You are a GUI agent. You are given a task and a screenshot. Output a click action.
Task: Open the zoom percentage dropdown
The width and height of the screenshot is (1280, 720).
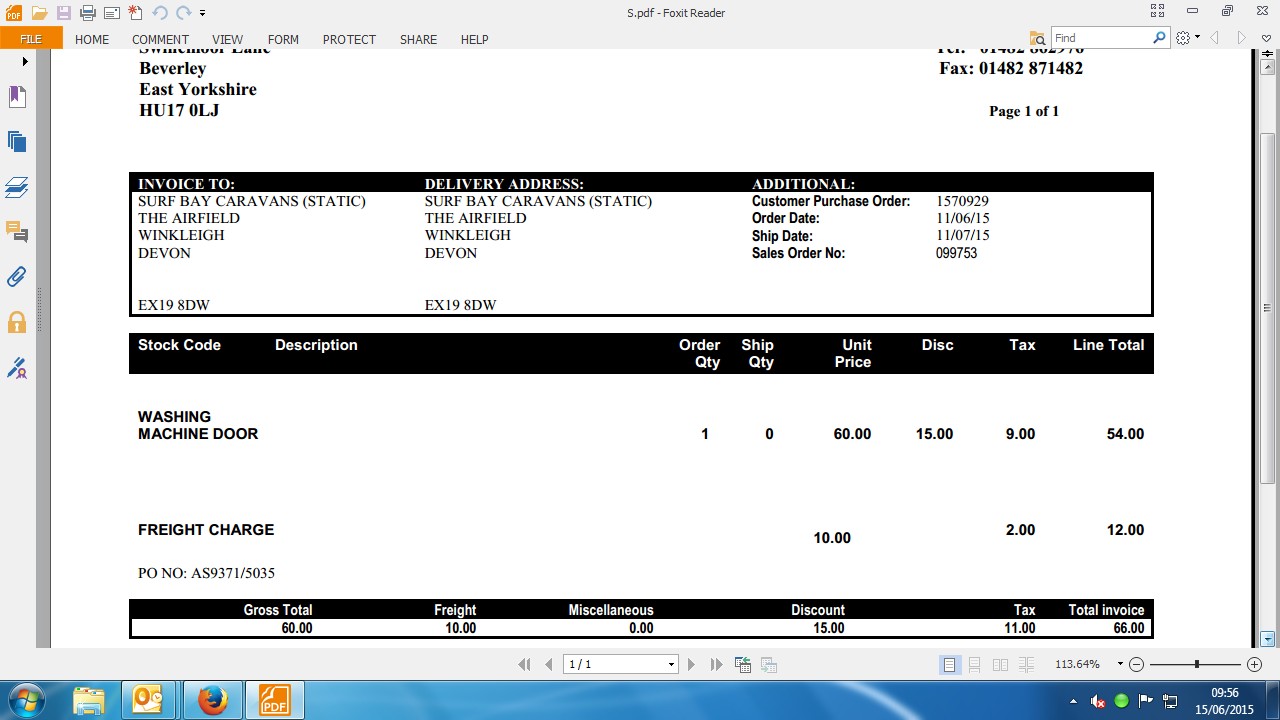point(1119,665)
